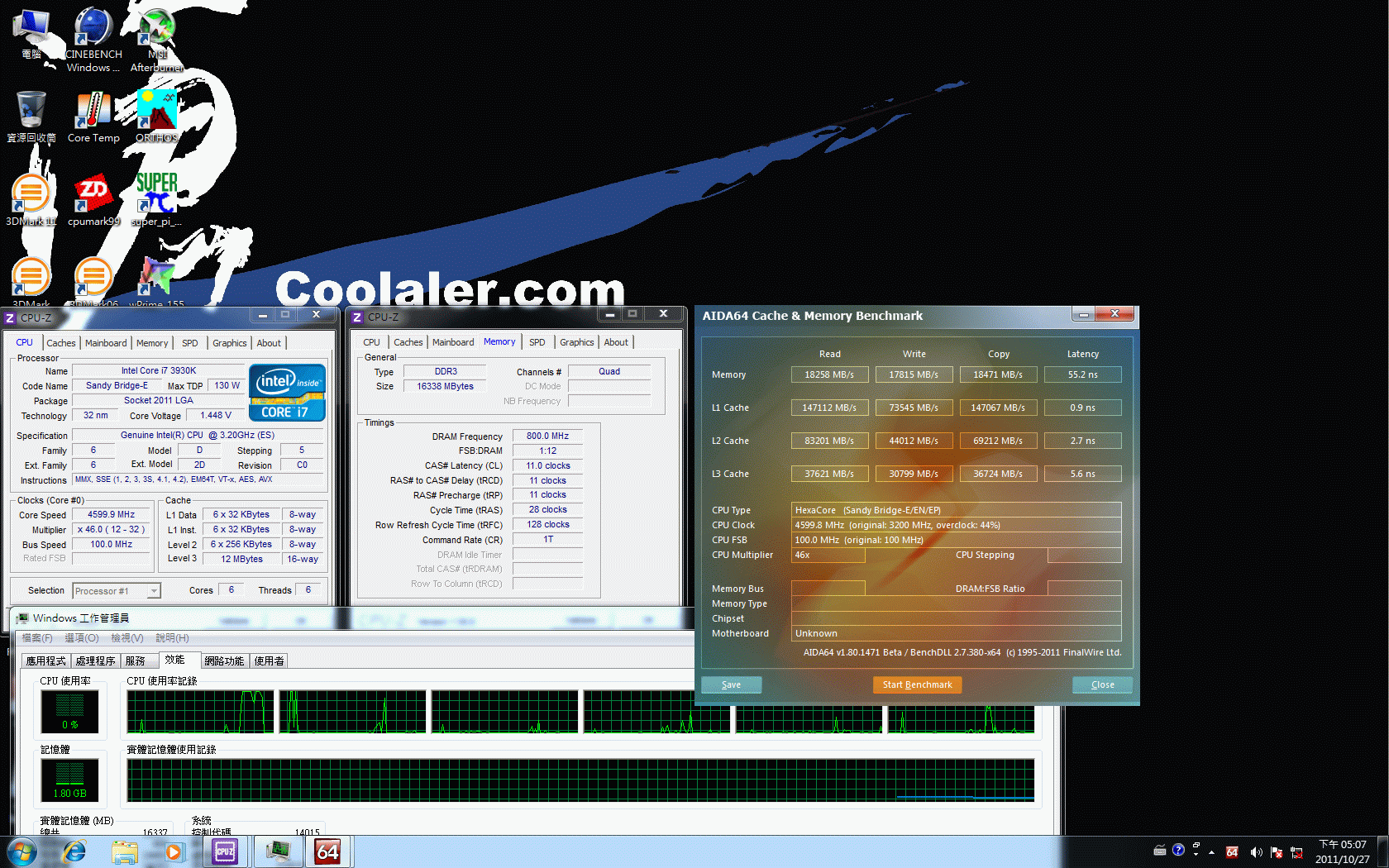Viewport: 1389px width, 868px height.
Task: Open Processor #1 selection dropdown
Action: (117, 591)
